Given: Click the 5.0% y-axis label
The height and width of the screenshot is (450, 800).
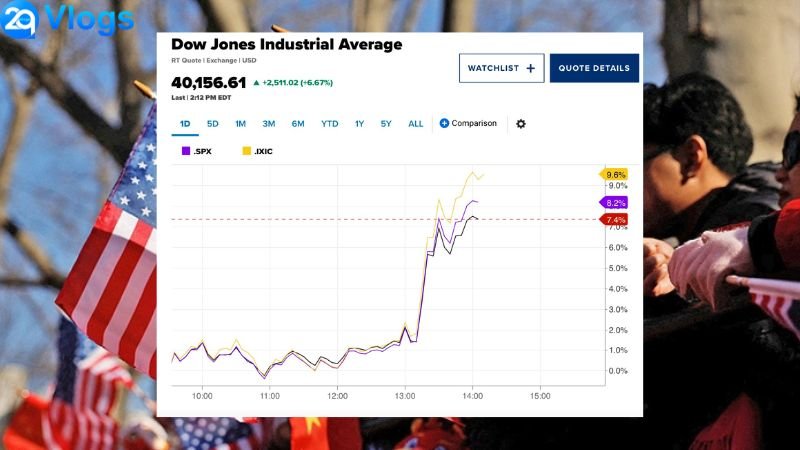Looking at the screenshot, I should tap(617, 268).
